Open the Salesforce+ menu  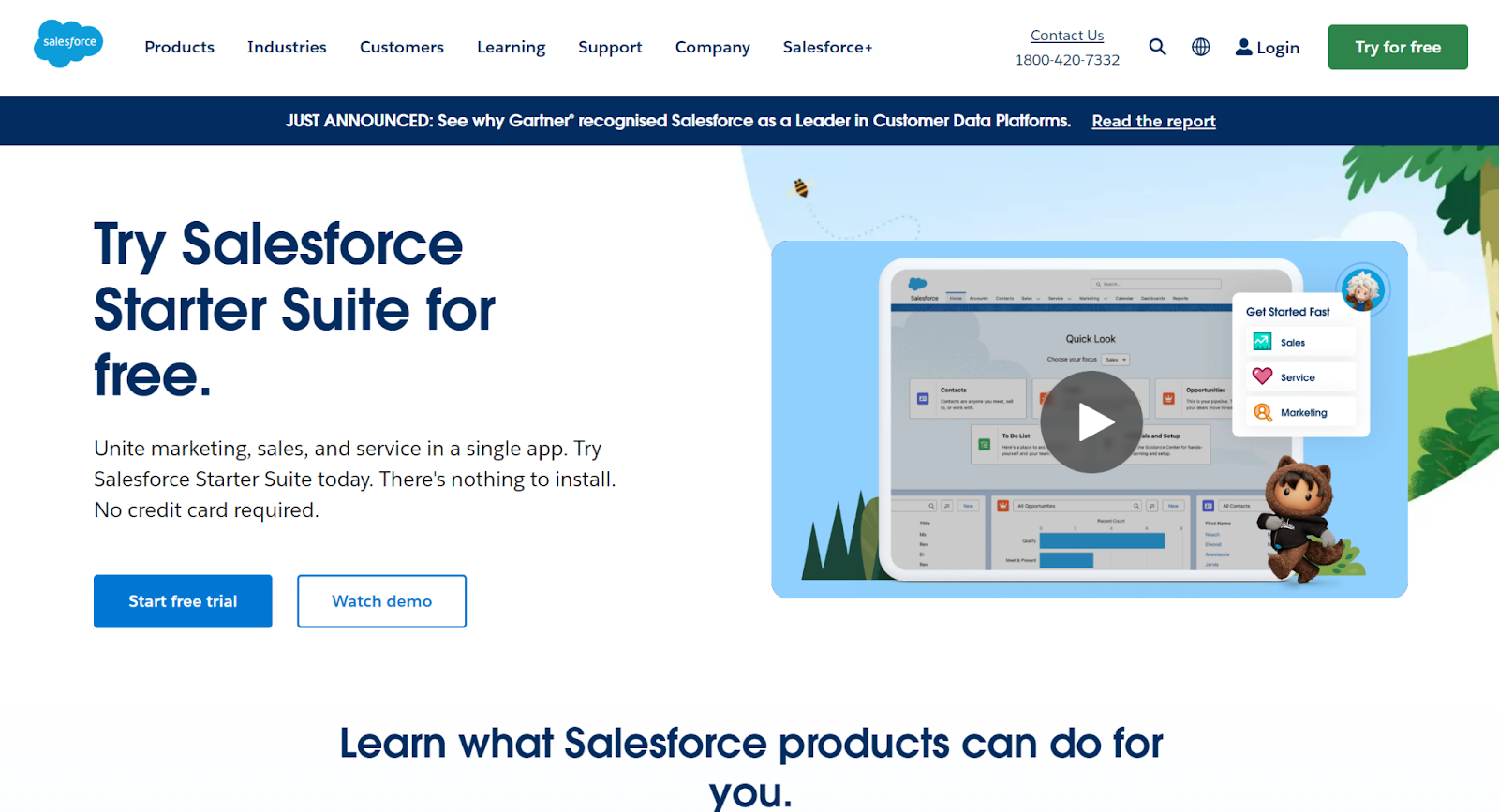[827, 47]
